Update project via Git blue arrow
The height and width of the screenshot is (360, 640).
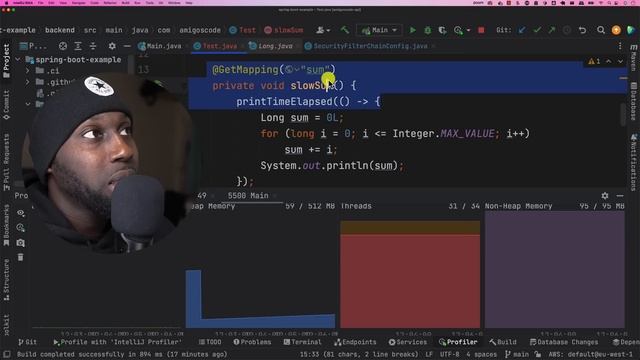[x=522, y=30]
